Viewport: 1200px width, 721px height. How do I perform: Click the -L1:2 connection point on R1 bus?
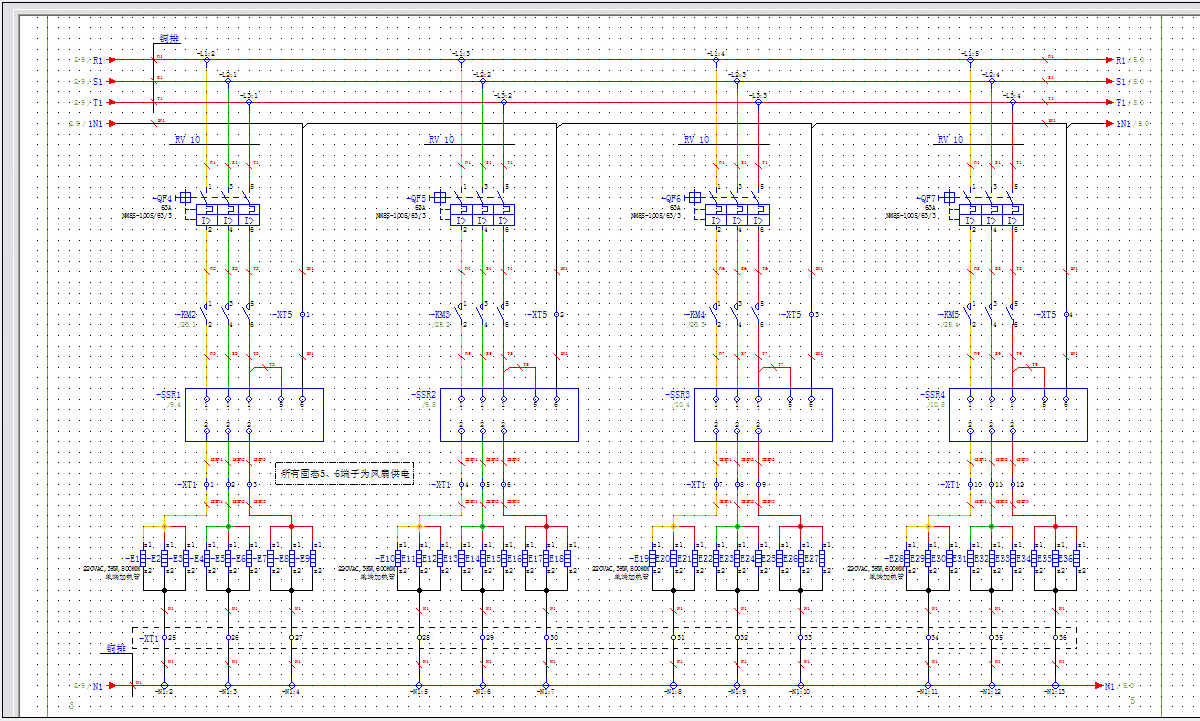click(x=207, y=60)
